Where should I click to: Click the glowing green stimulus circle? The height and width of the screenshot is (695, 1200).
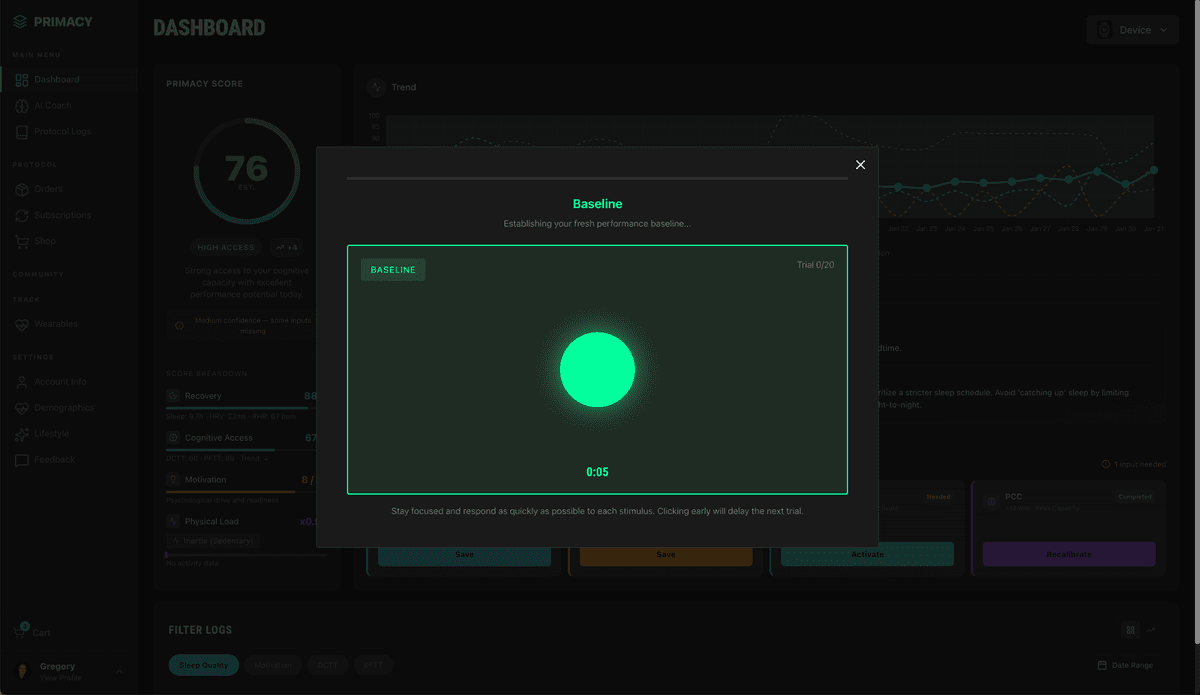click(597, 370)
